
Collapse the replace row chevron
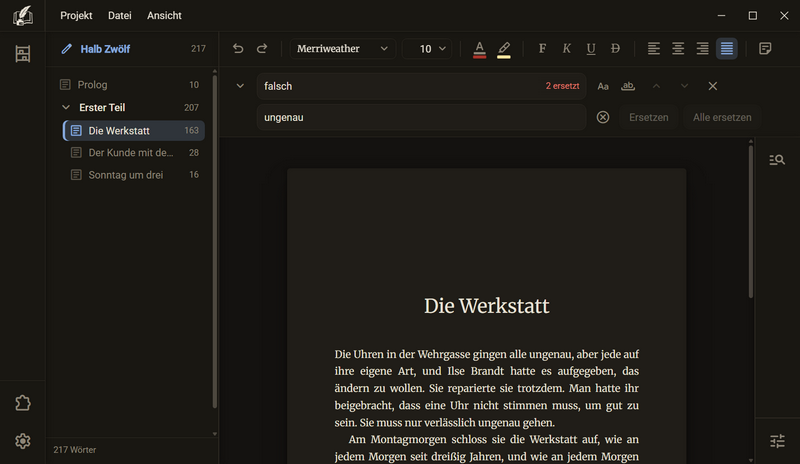coord(240,86)
